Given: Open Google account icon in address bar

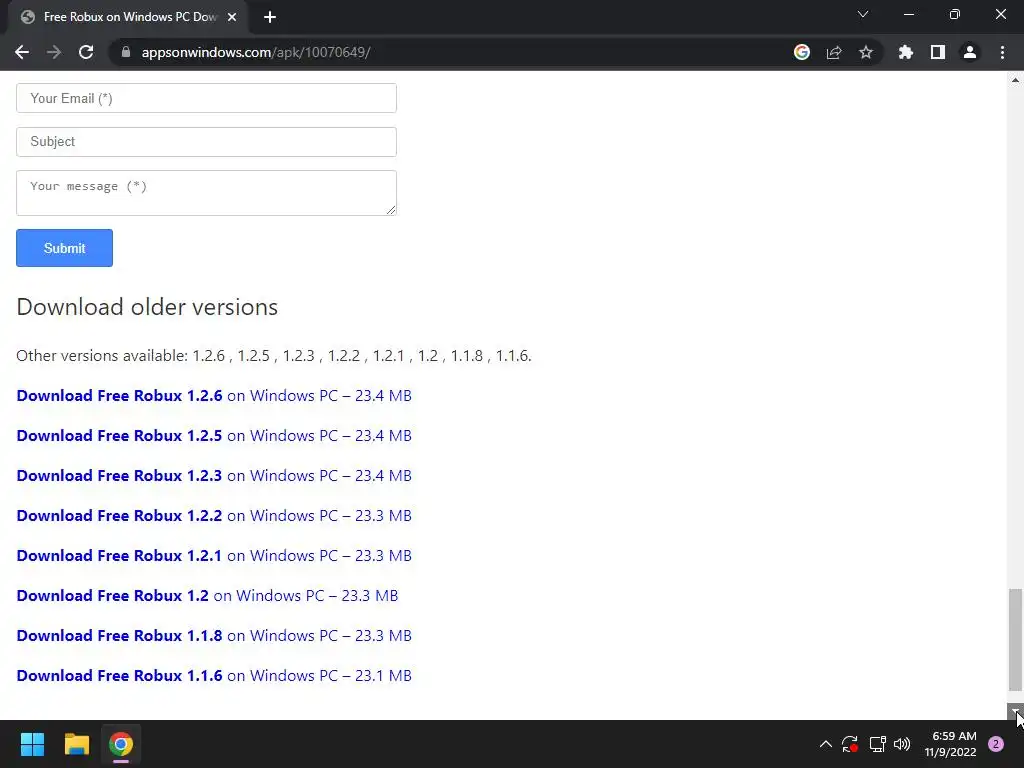Looking at the screenshot, I should (801, 52).
